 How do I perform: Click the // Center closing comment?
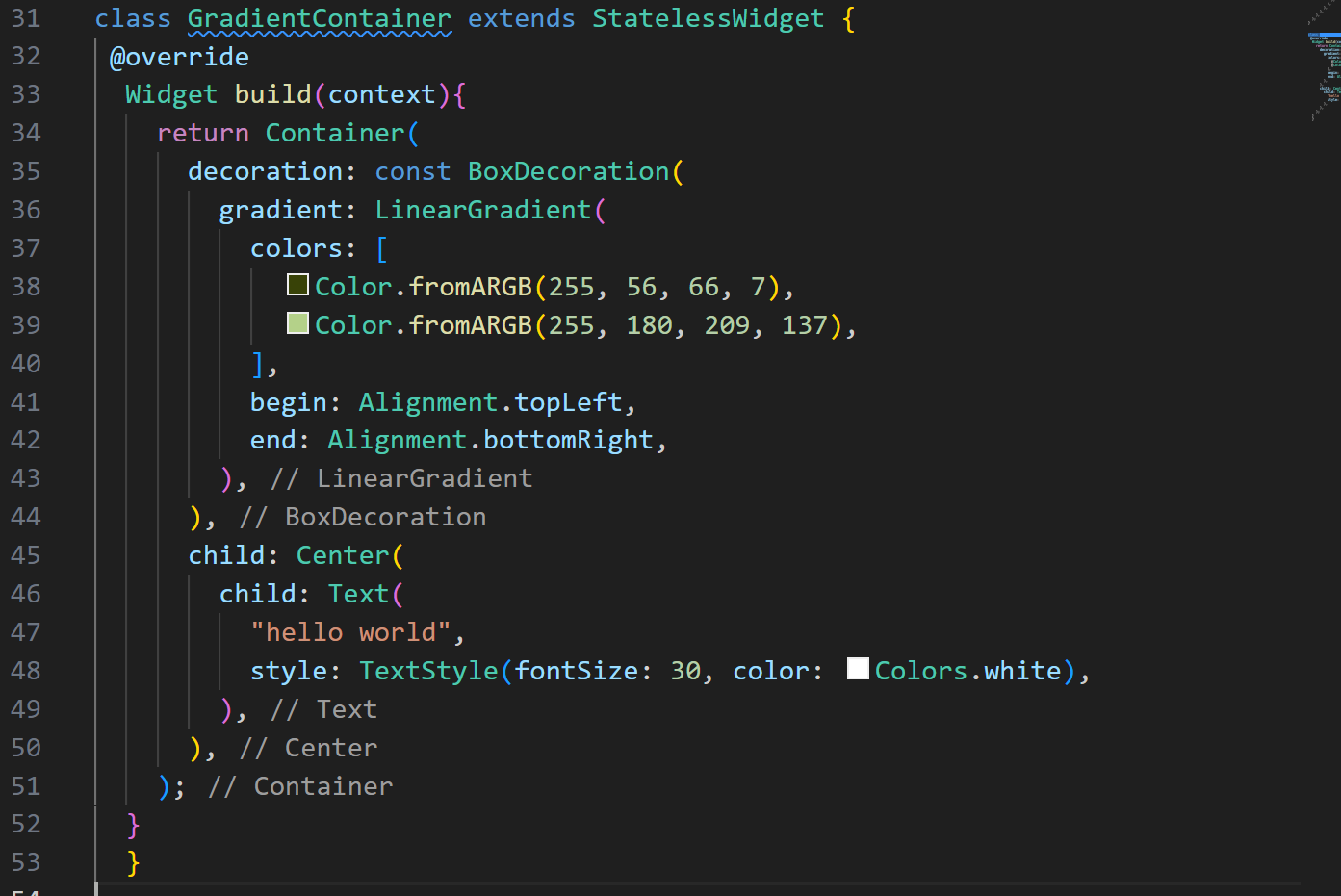click(308, 748)
